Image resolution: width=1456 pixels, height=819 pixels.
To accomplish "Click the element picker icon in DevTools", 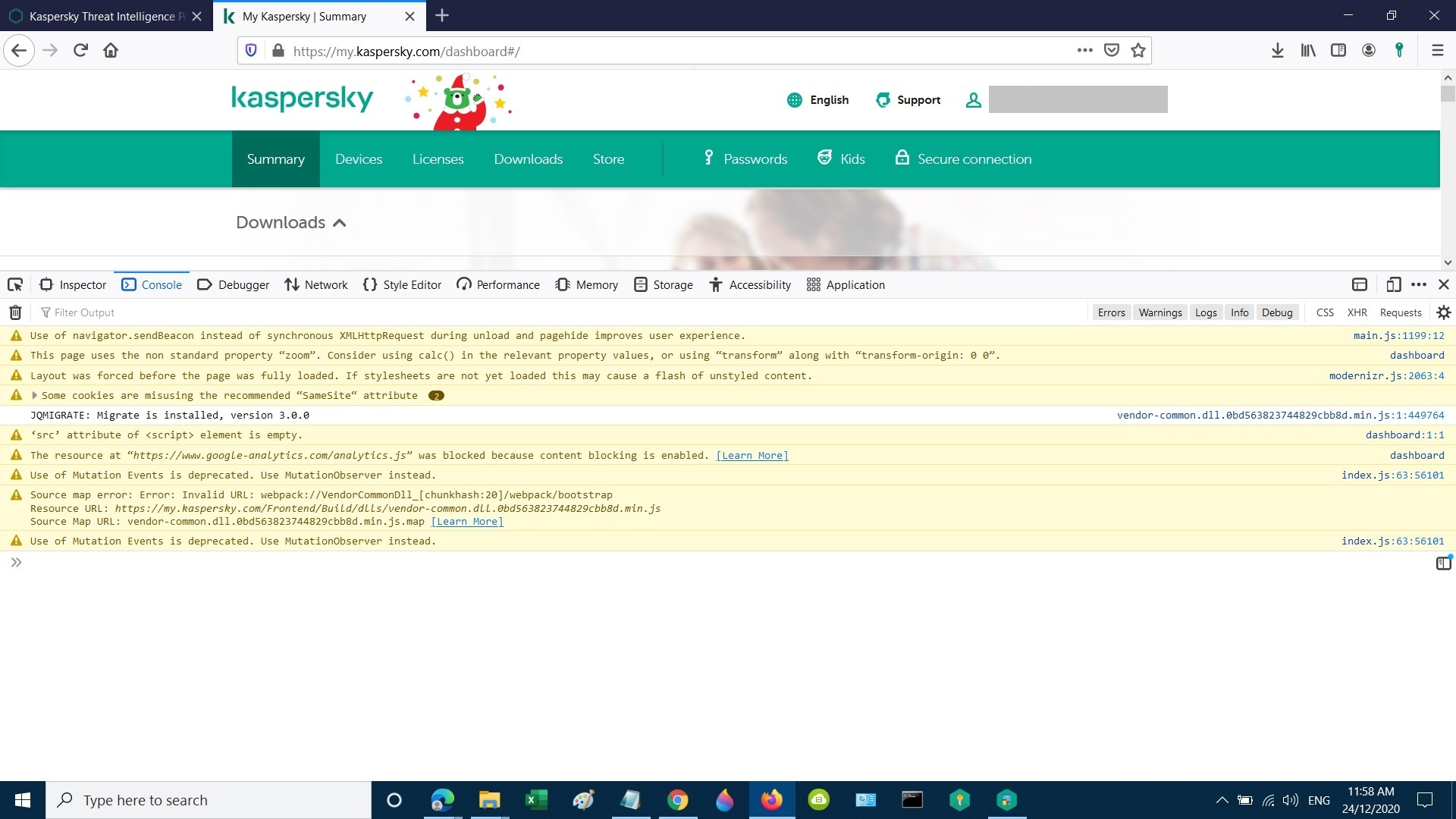I will pyautogui.click(x=15, y=284).
